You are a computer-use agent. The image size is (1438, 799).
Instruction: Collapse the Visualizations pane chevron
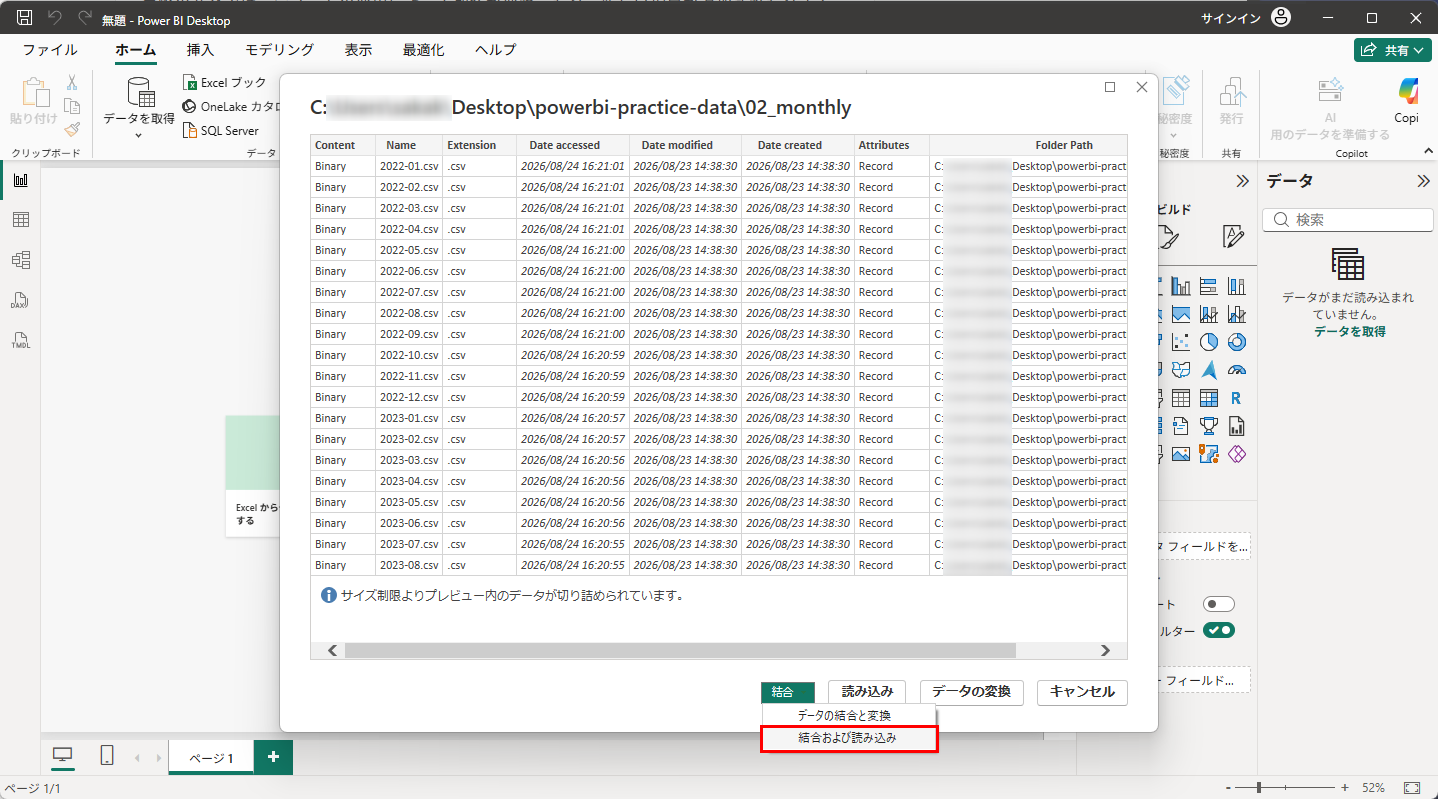coord(1243,181)
